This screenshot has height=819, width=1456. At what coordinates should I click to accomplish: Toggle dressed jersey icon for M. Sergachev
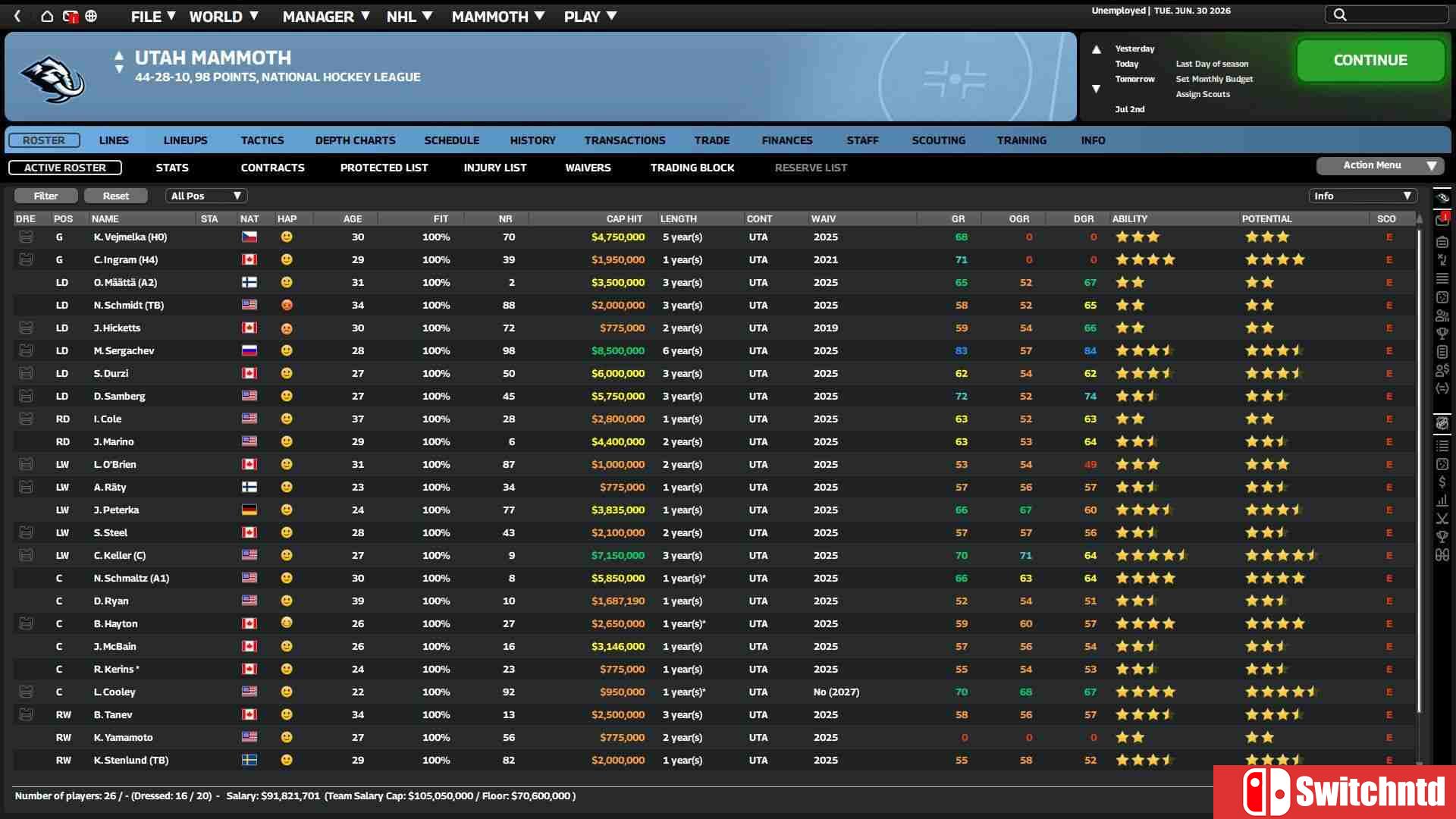pos(26,351)
